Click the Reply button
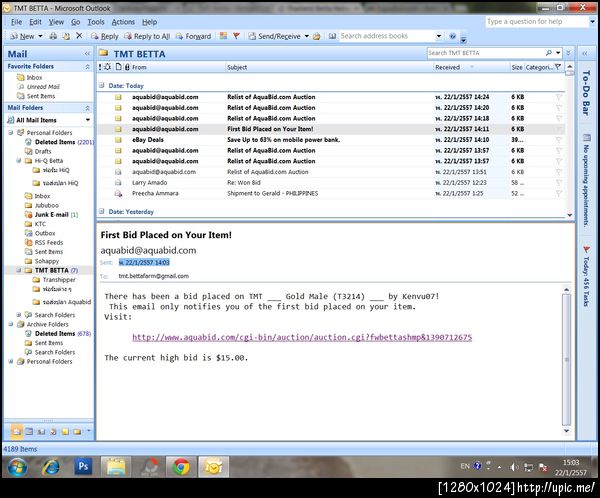Image resolution: width=600 pixels, height=498 pixels. click(x=105, y=36)
